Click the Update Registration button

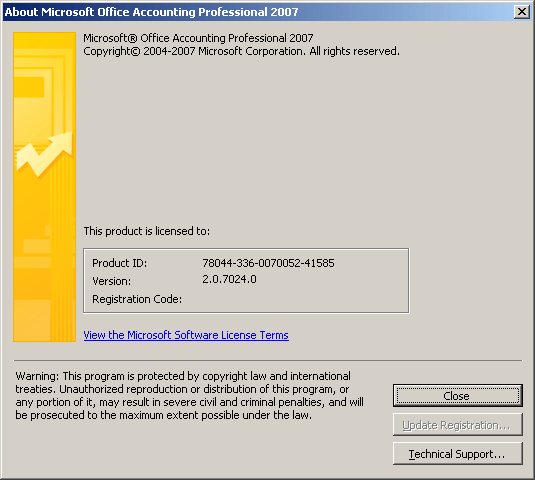(x=458, y=425)
